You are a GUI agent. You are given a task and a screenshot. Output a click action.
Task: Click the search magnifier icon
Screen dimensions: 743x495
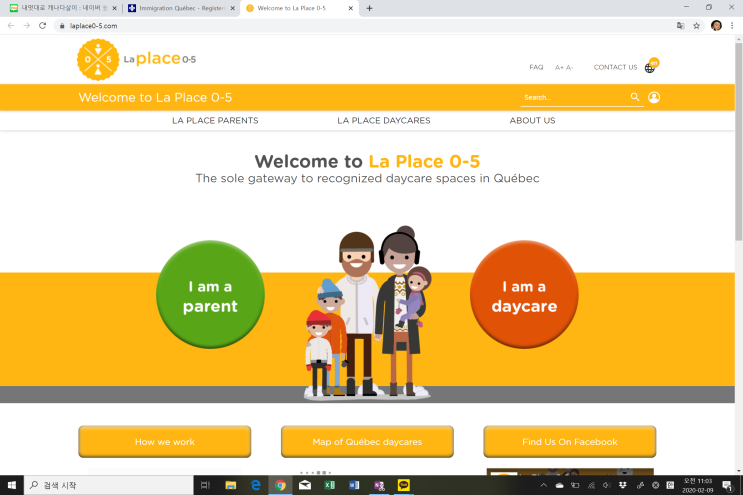point(635,97)
